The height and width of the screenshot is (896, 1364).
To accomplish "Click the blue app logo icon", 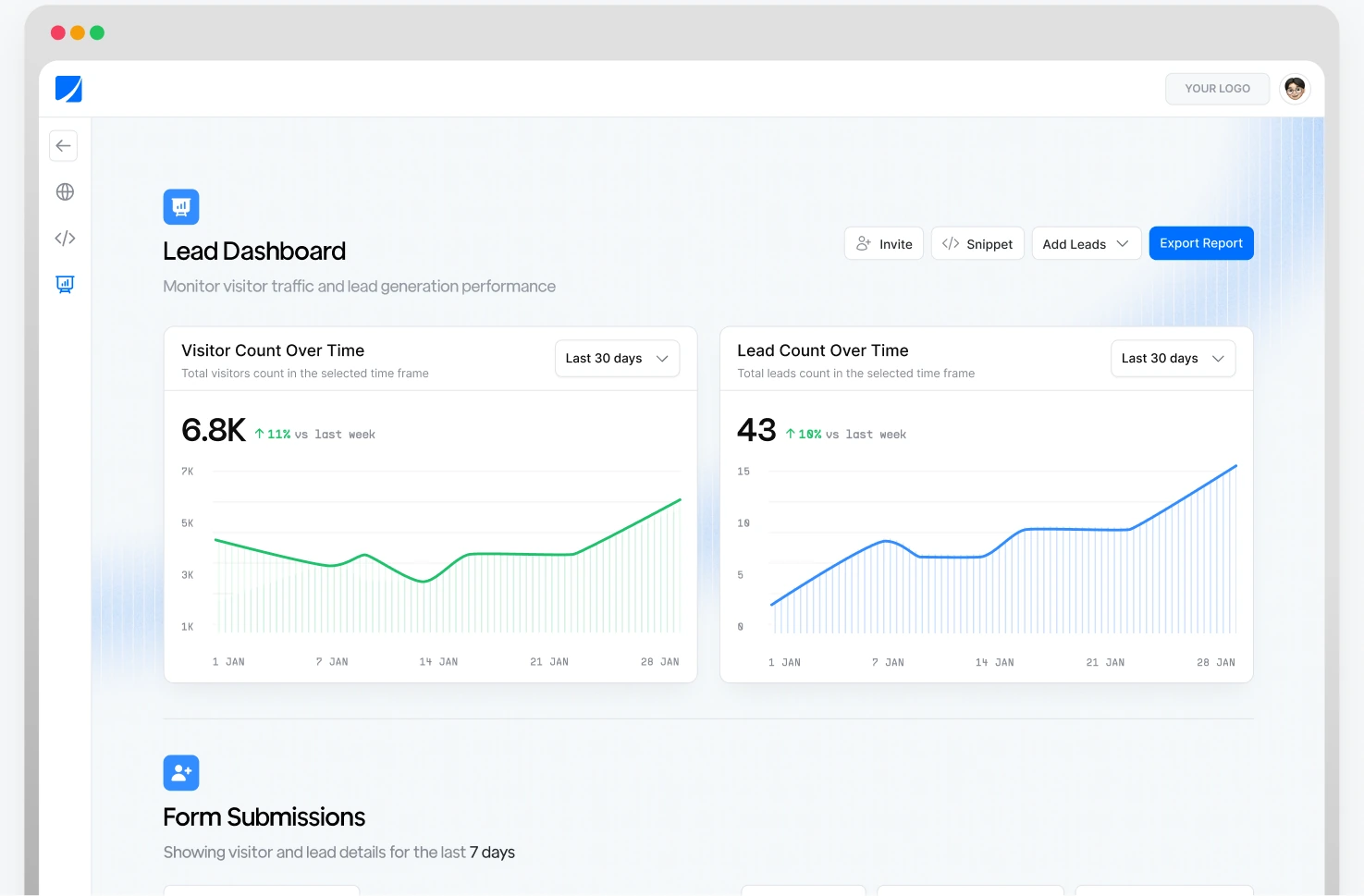I will pyautogui.click(x=68, y=89).
